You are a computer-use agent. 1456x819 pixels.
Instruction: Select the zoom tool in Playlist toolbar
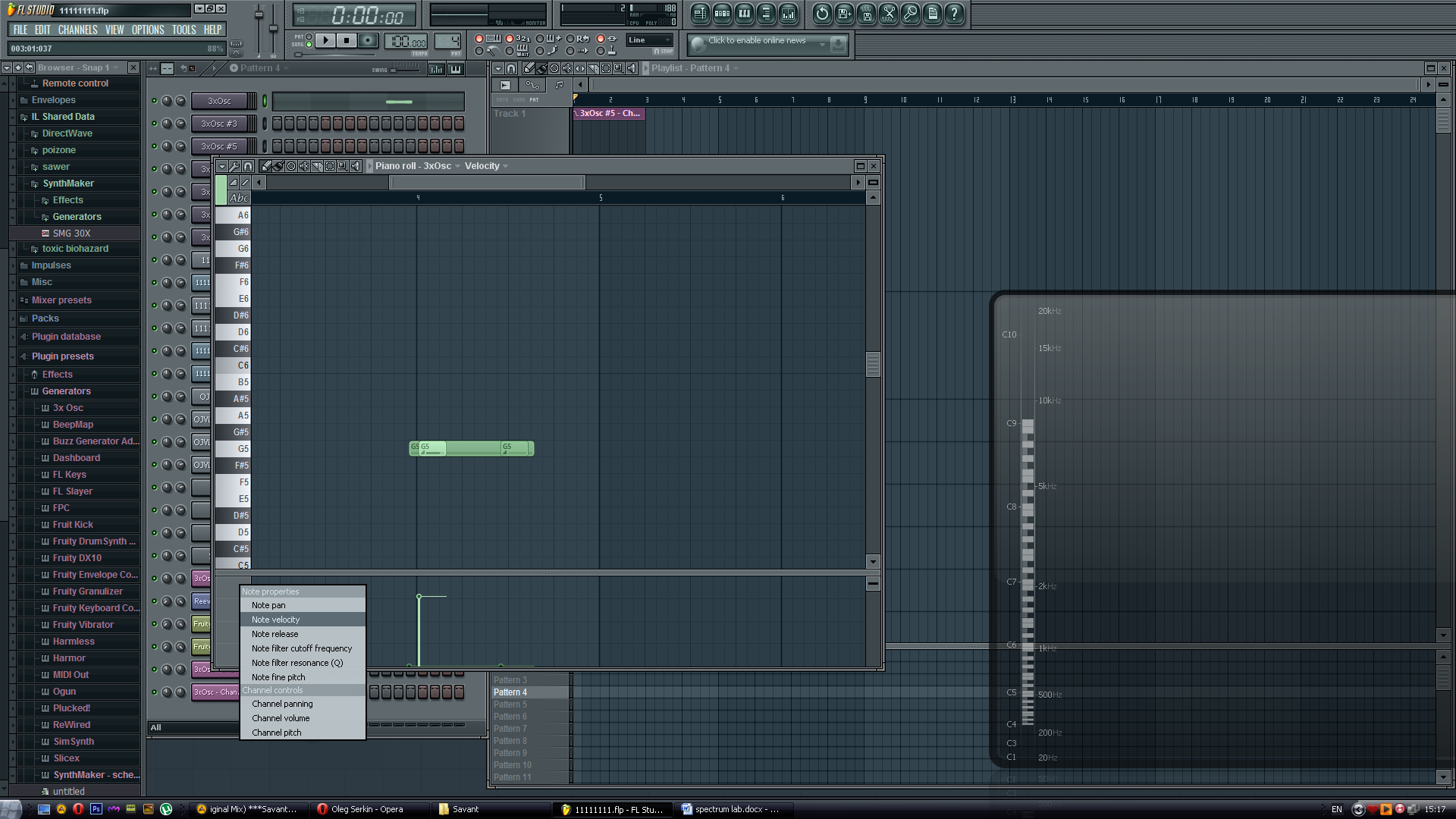click(x=619, y=68)
